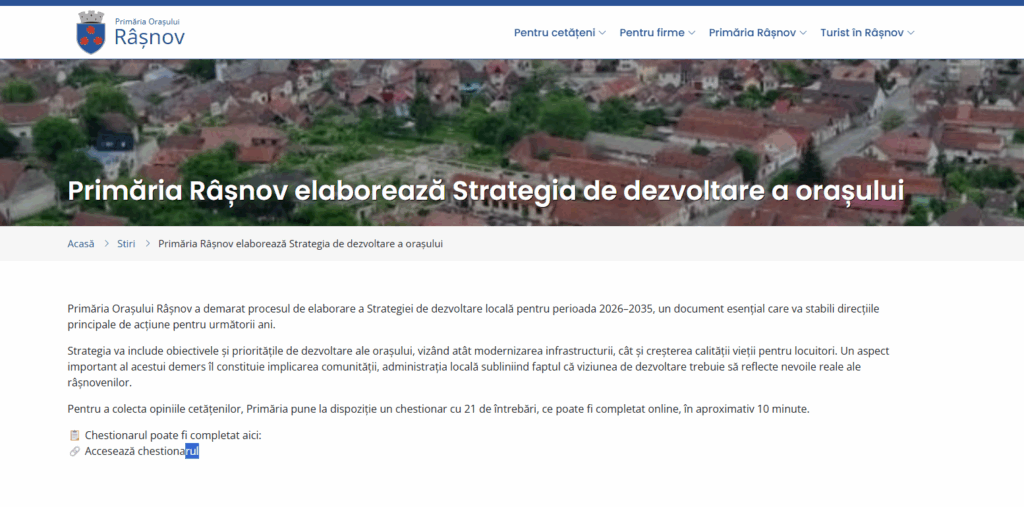Open the "Pentru cetățeni" menu

554,33
